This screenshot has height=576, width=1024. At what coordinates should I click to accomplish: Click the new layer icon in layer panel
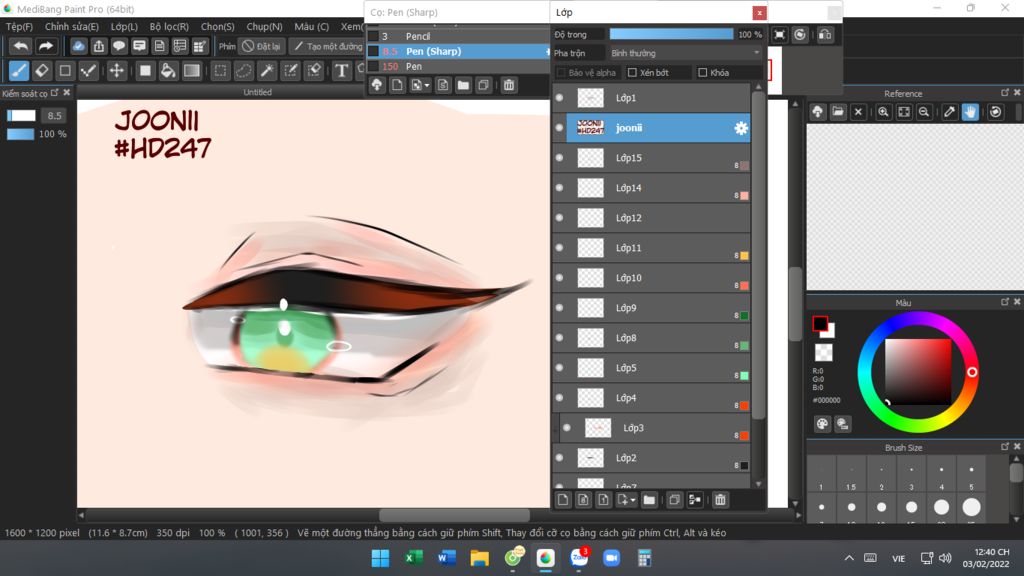pyautogui.click(x=563, y=500)
